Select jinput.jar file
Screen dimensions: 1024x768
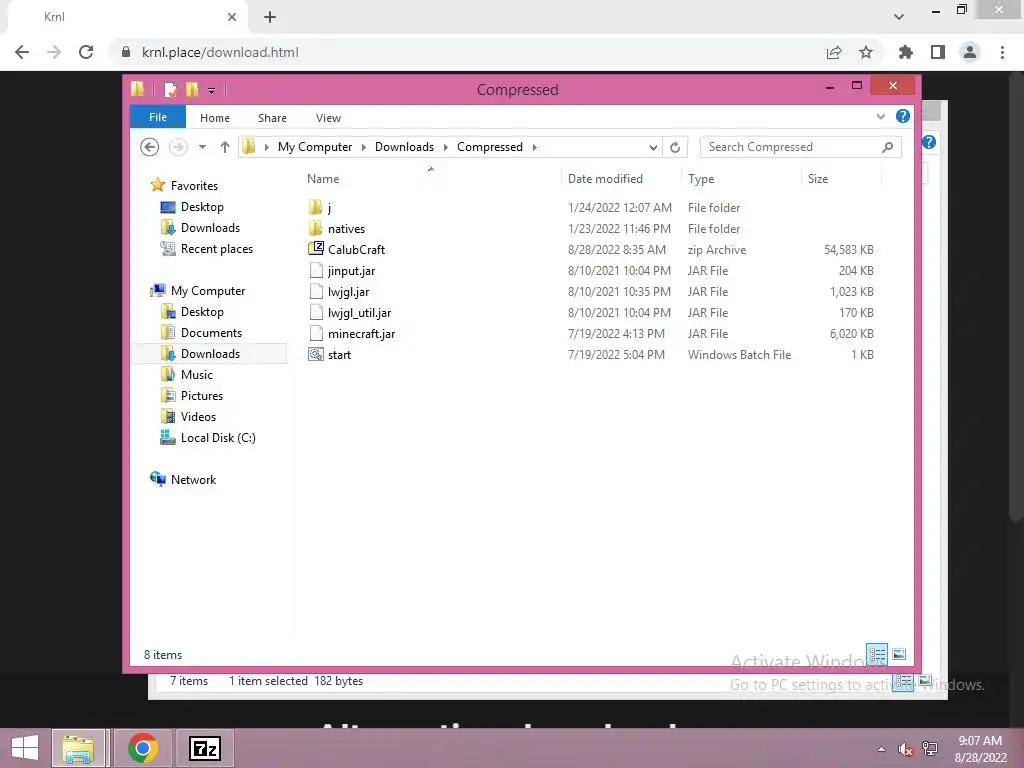351,270
